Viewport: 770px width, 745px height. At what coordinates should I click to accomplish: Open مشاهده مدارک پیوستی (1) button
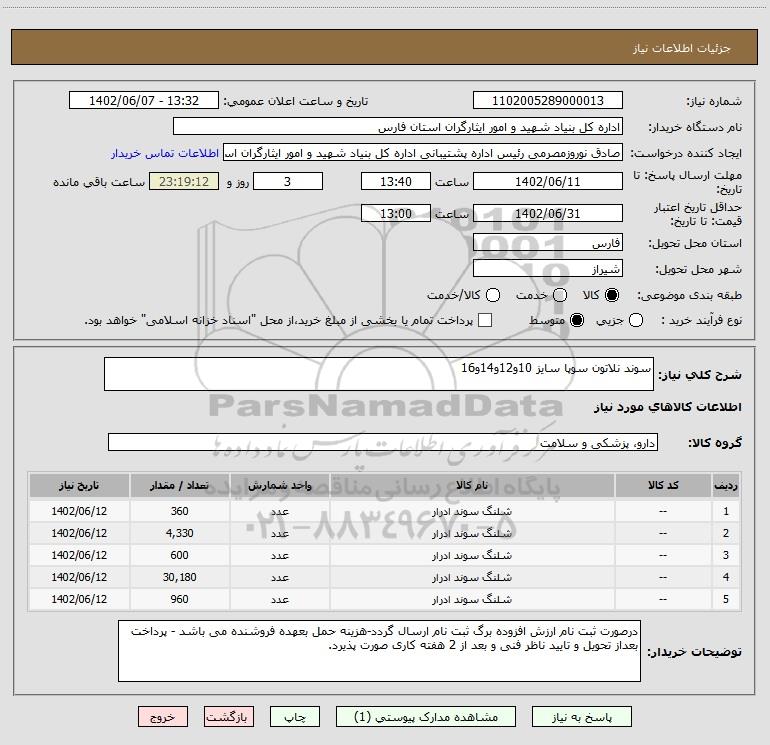[x=426, y=717]
